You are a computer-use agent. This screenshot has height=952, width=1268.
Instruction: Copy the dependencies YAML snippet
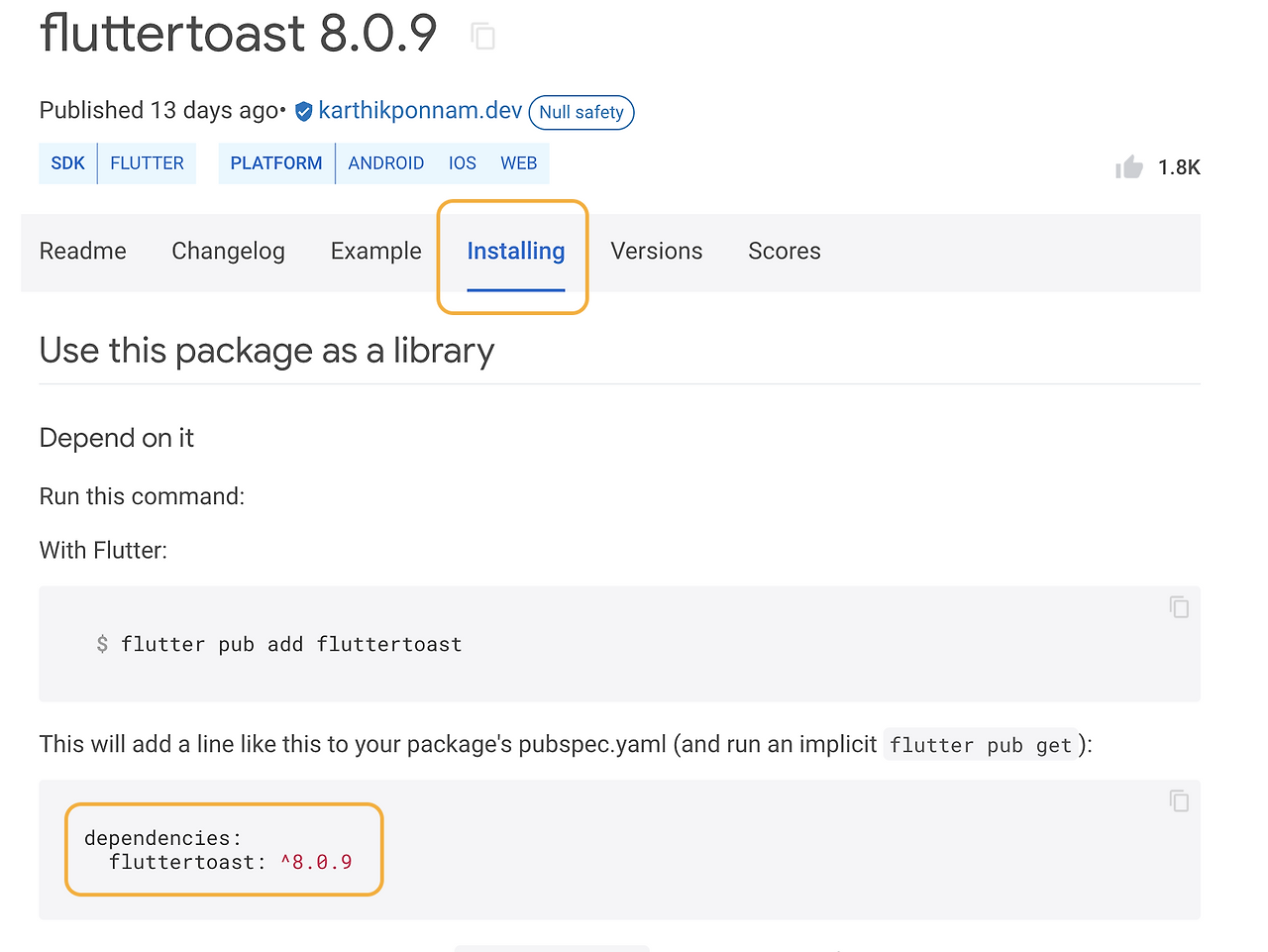point(1179,800)
